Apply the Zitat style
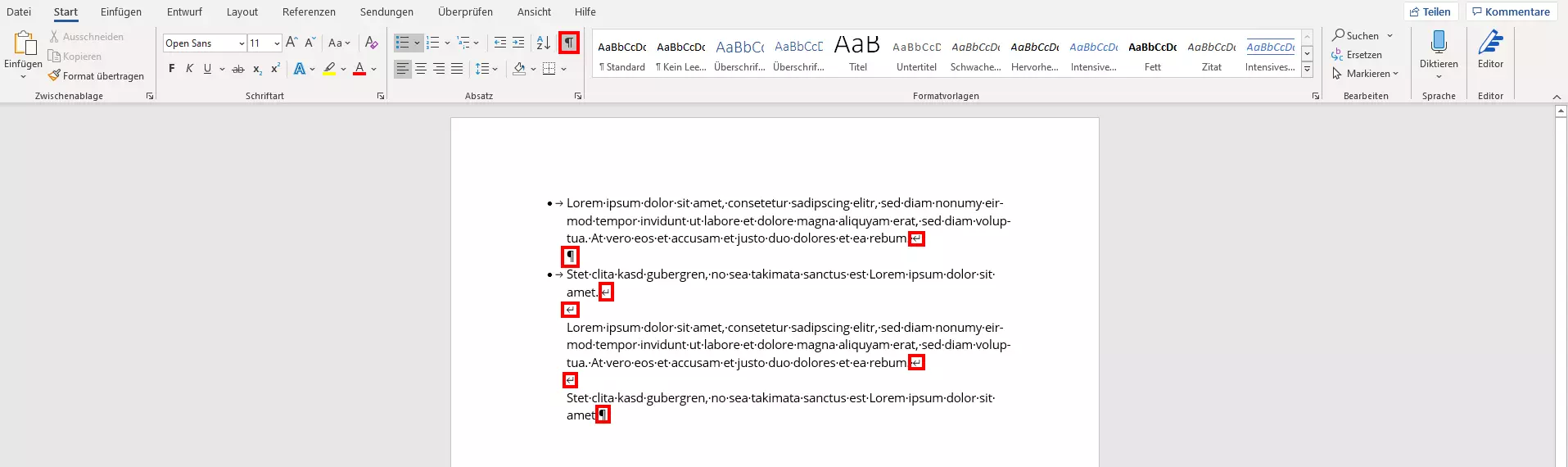 pyautogui.click(x=1211, y=54)
